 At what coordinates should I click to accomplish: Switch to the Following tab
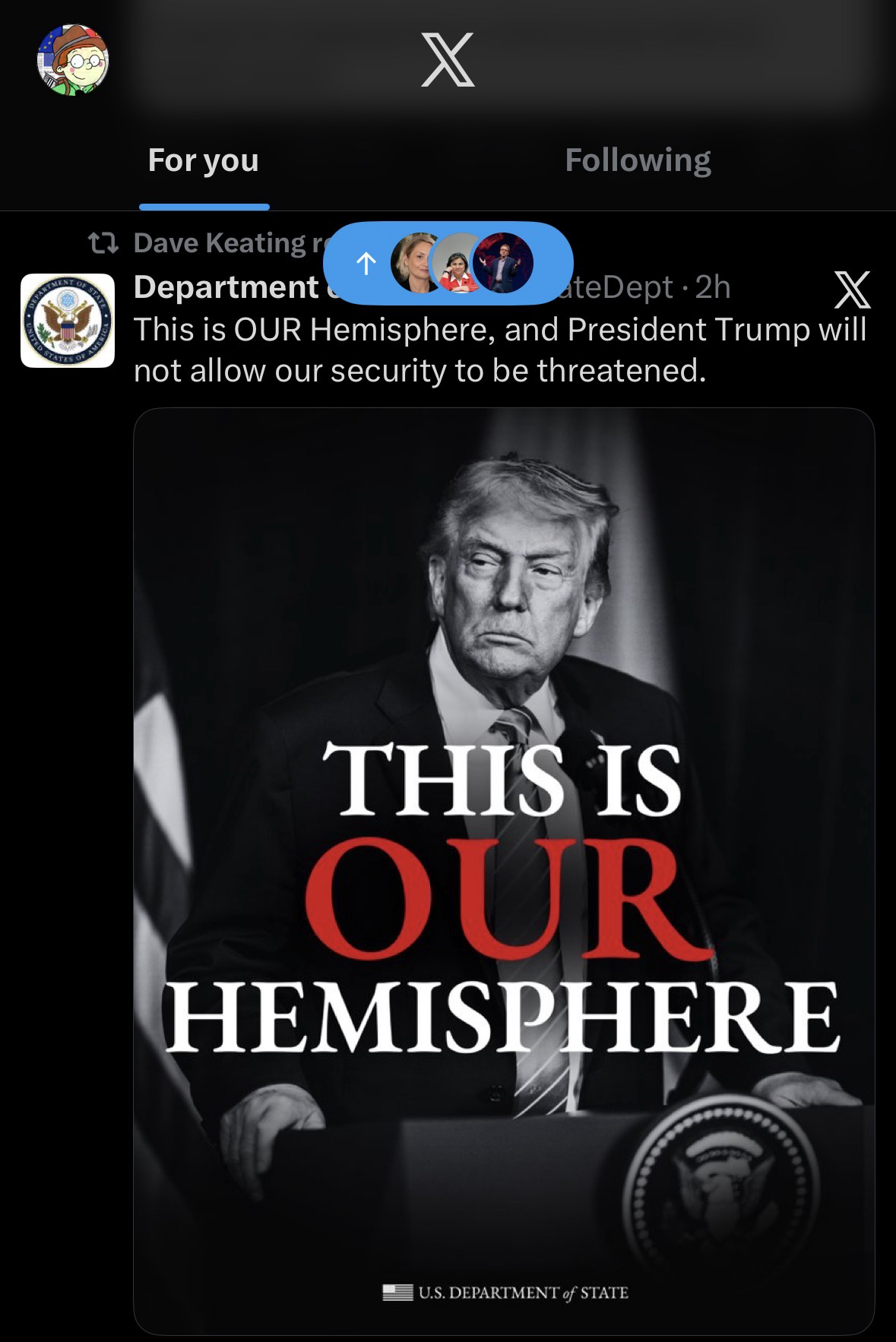click(638, 160)
